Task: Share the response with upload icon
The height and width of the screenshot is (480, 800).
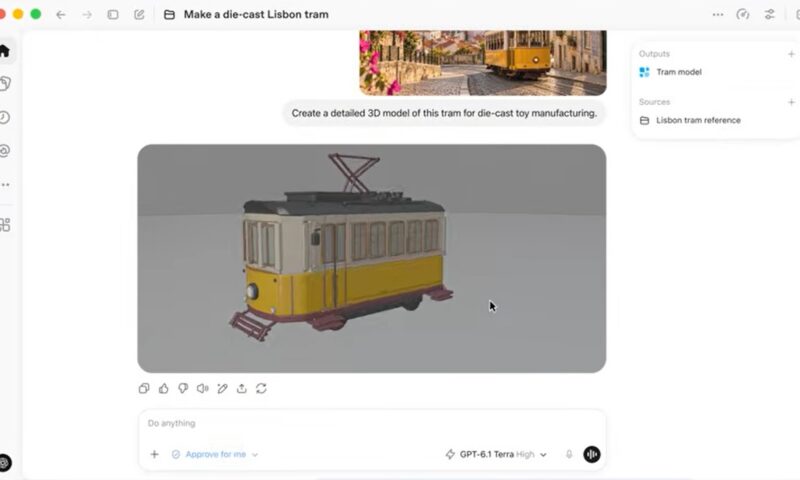Action: point(241,389)
